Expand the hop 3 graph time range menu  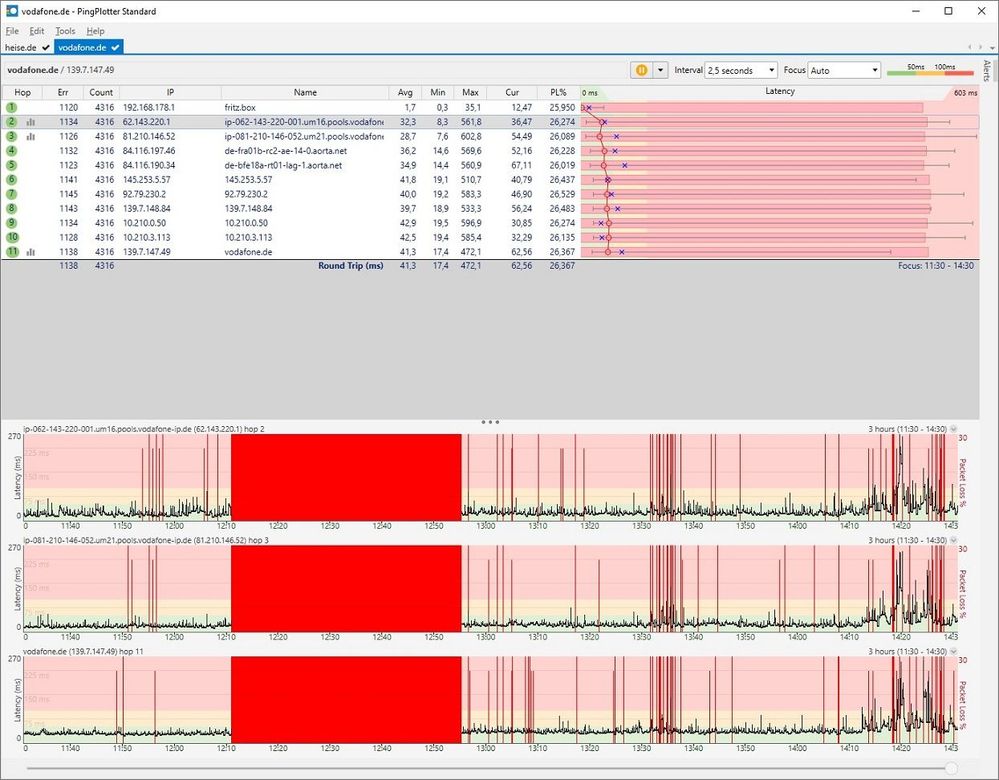coord(954,540)
